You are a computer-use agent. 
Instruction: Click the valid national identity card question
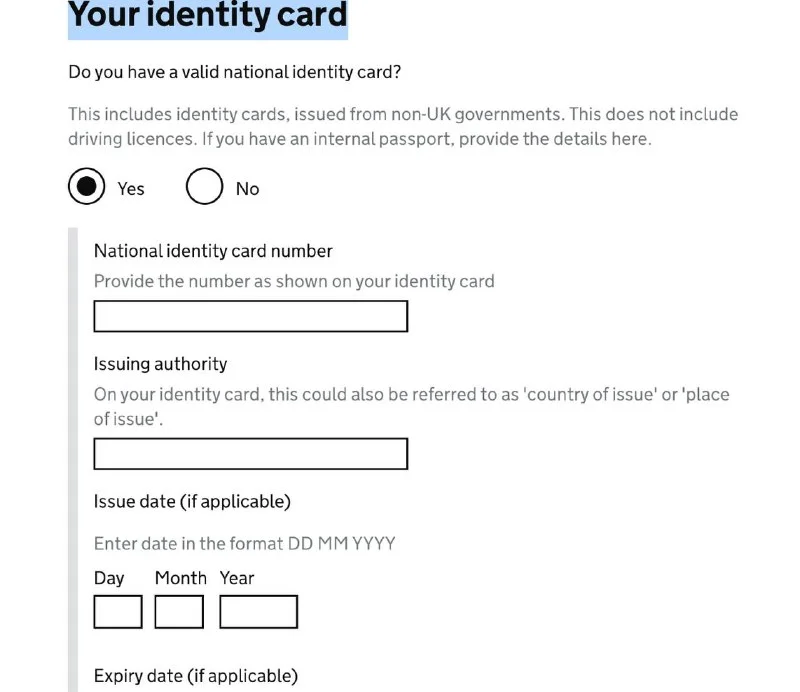point(241,72)
